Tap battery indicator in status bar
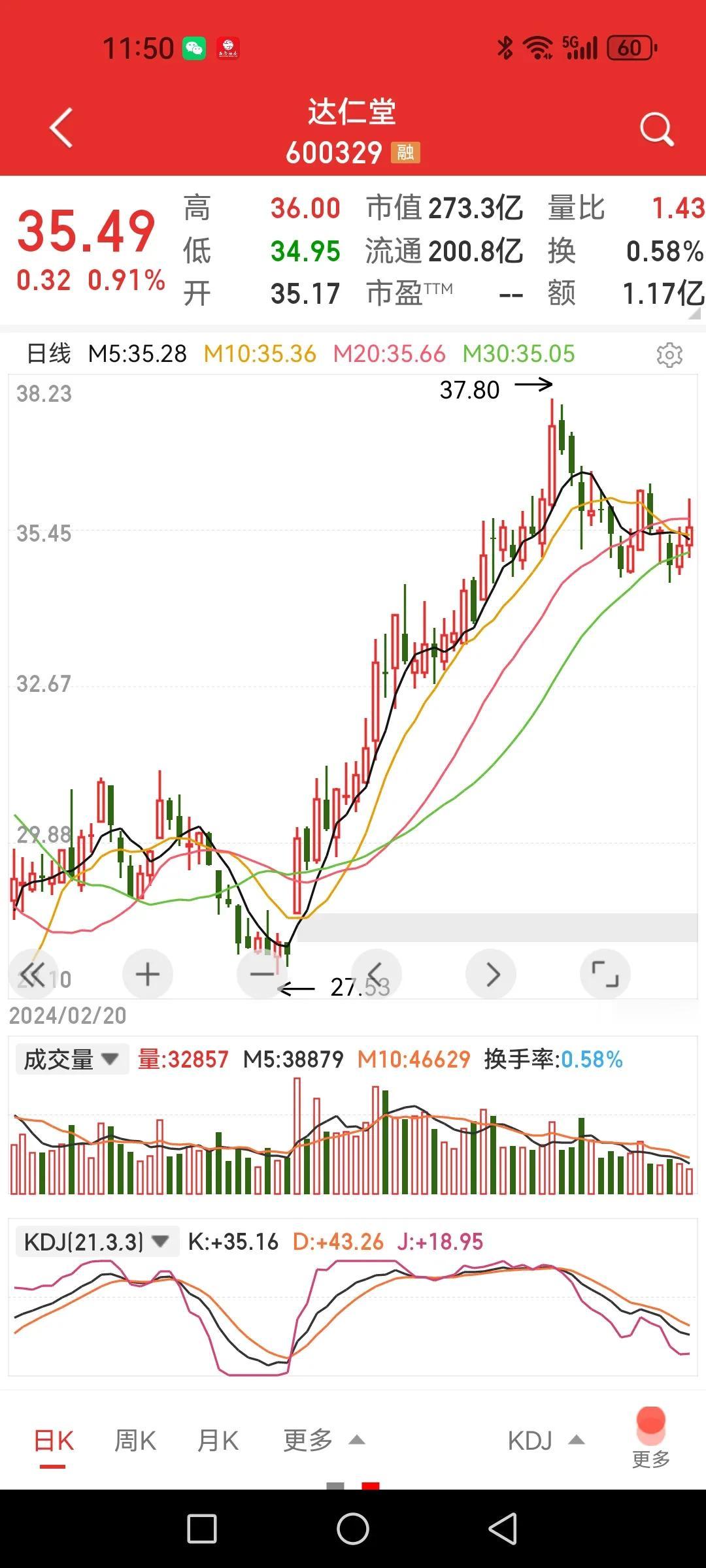Screen dimensions: 706x1568 [x=632, y=48]
